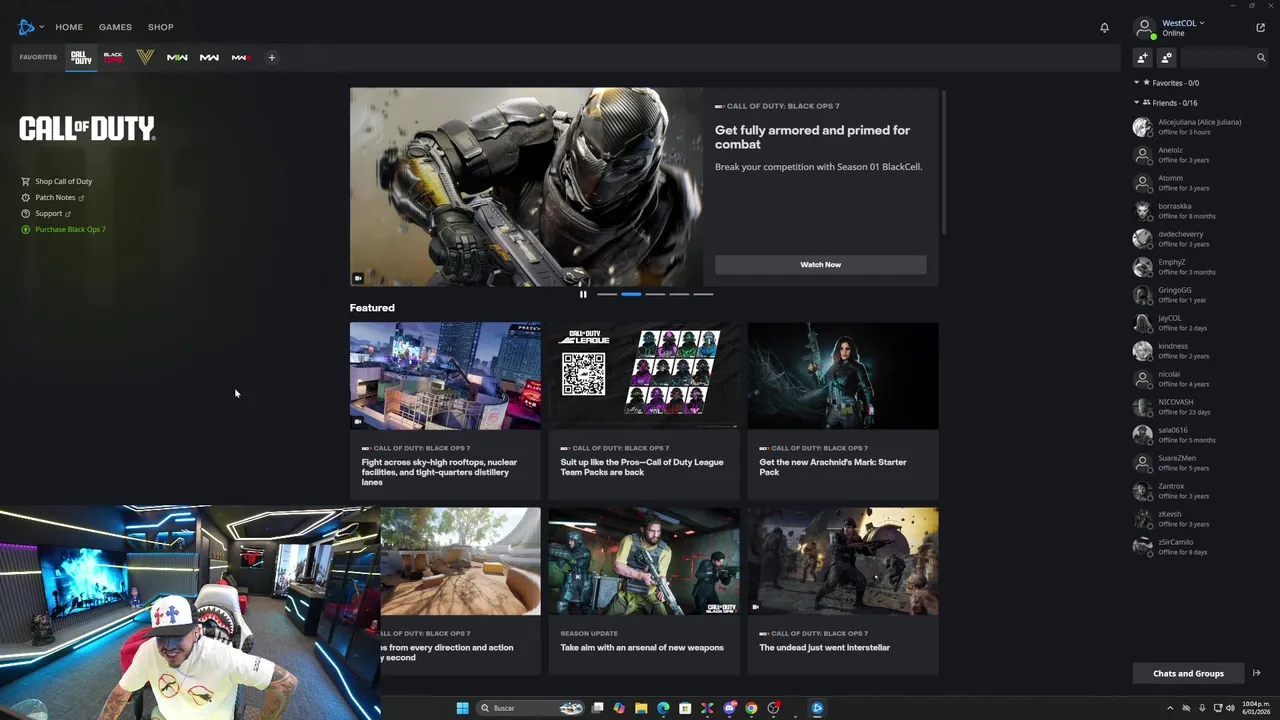Select the Call of Duty favorites icon
Image resolution: width=1280 pixels, height=720 pixels.
tap(81, 57)
